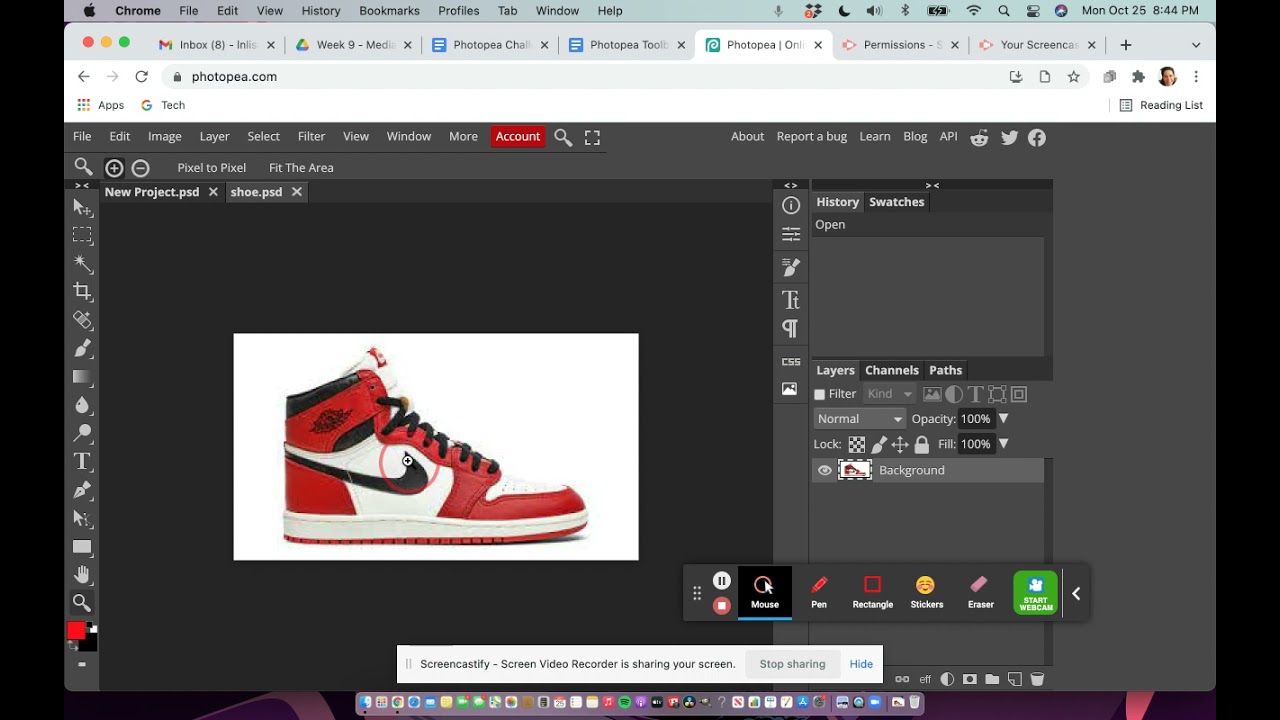Expand the Opacity slider arrow
This screenshot has width=1280, height=720.
1003,419
